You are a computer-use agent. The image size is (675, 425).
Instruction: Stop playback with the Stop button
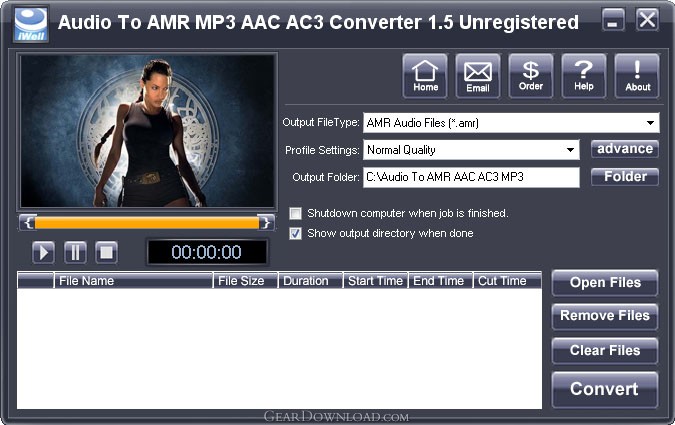pyautogui.click(x=106, y=252)
